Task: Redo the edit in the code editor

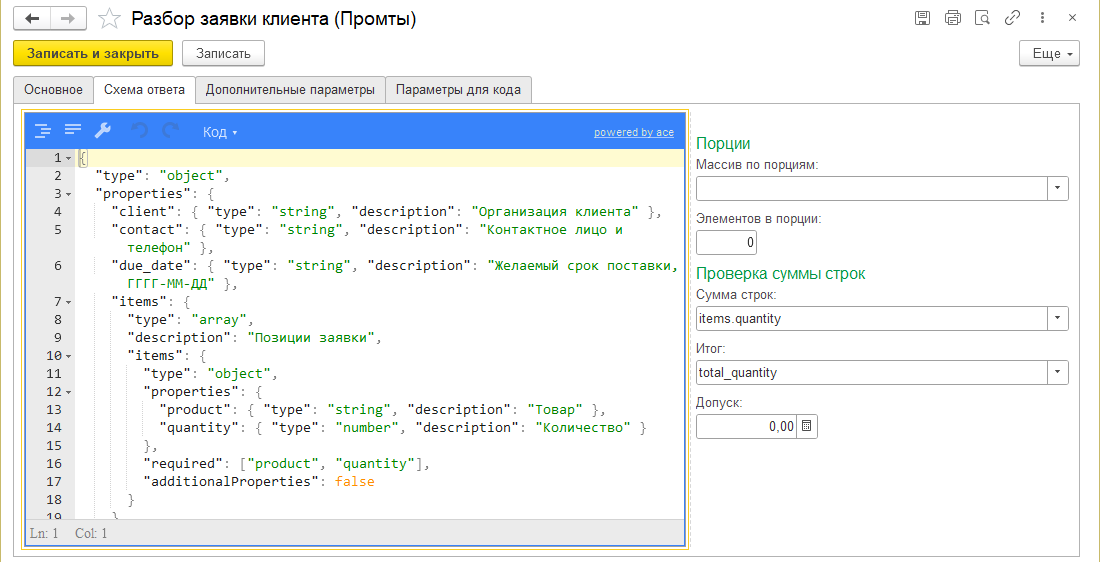Action: pos(170,131)
